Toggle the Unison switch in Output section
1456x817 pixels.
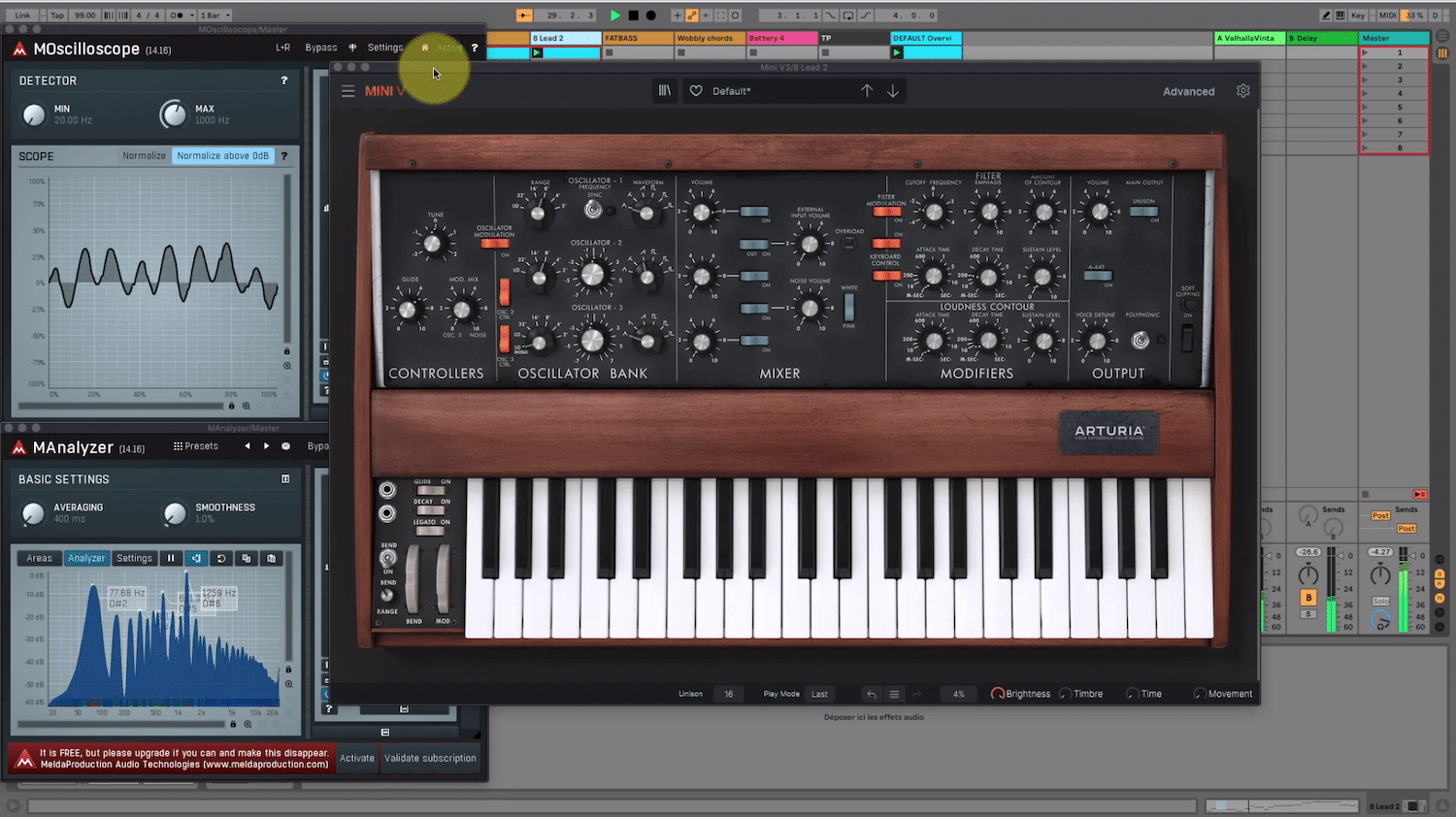[1144, 212]
